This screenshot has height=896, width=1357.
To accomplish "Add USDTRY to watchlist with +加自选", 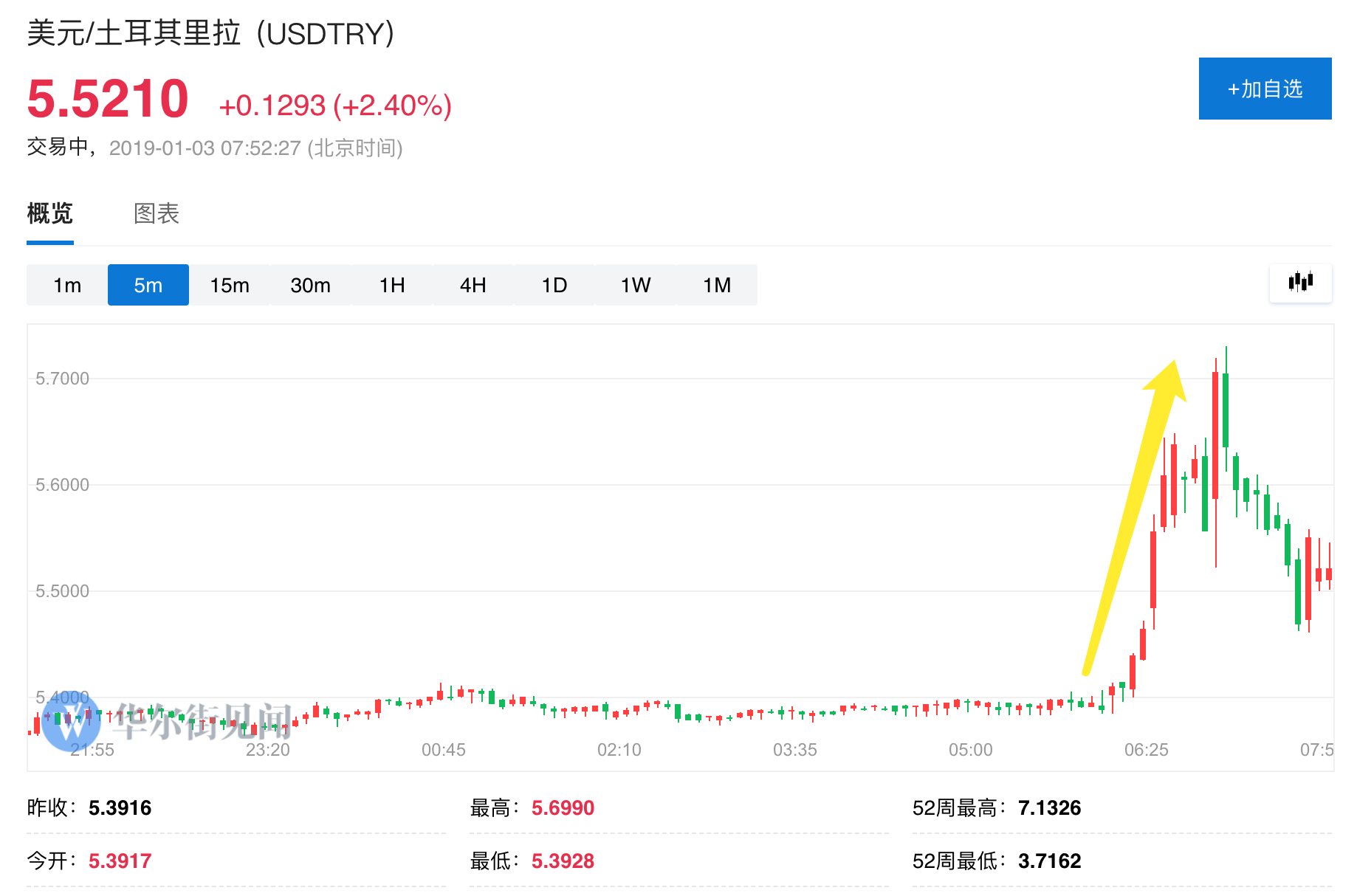I will pos(1264,89).
